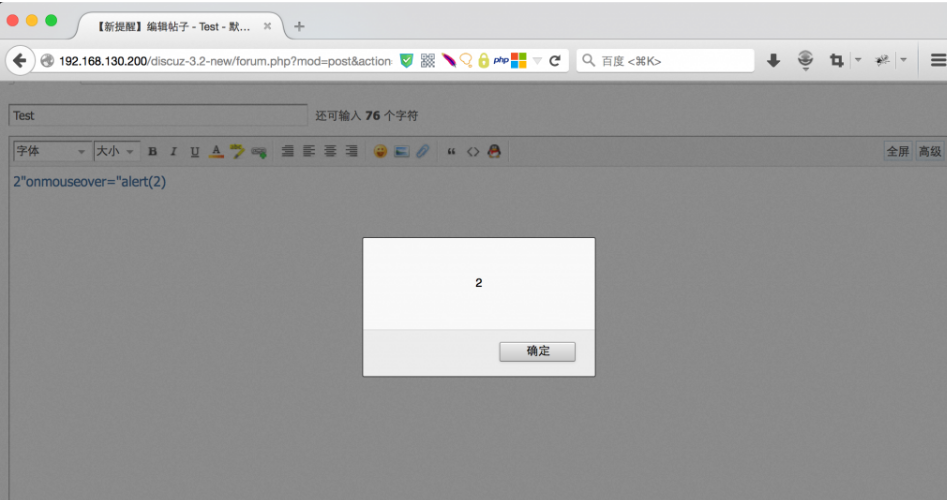Click the QQ penguin icon
Image resolution: width=947 pixels, height=500 pixels.
pyautogui.click(x=493, y=152)
